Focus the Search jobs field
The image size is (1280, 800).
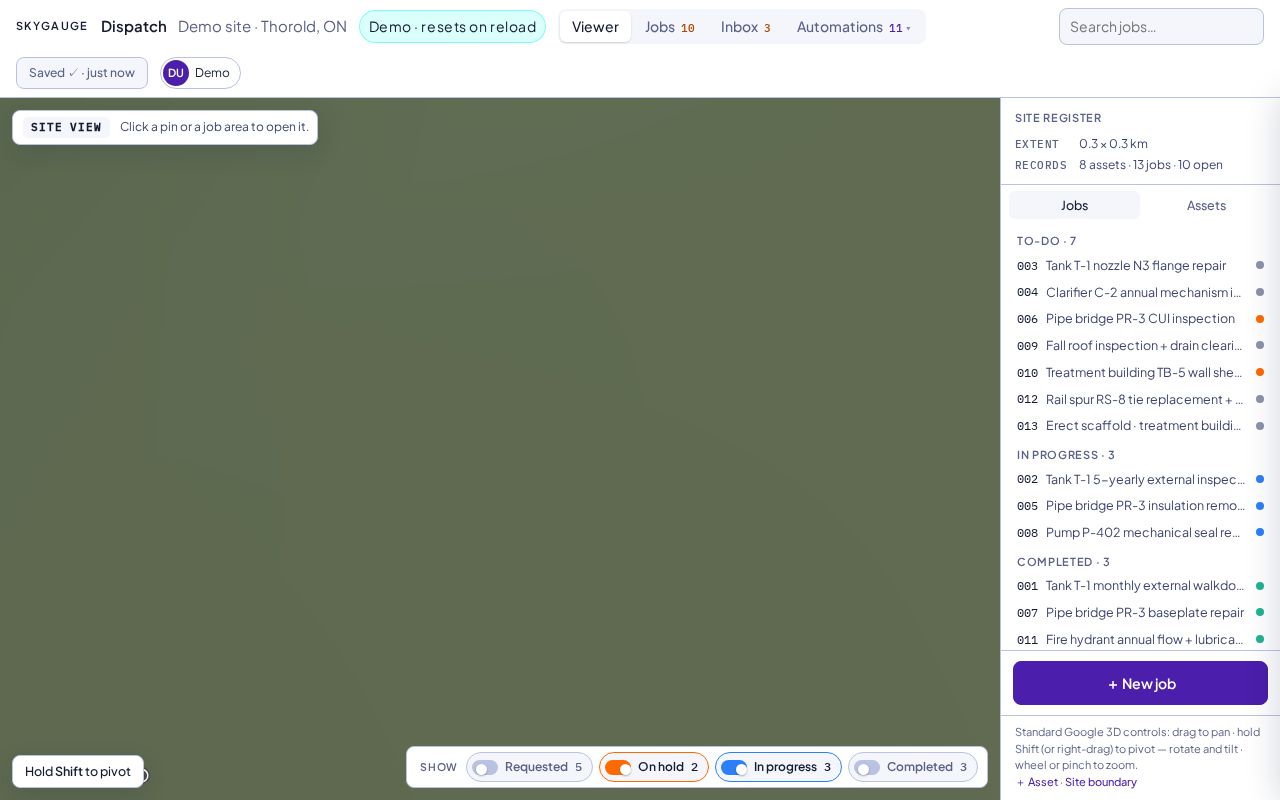1161,27
